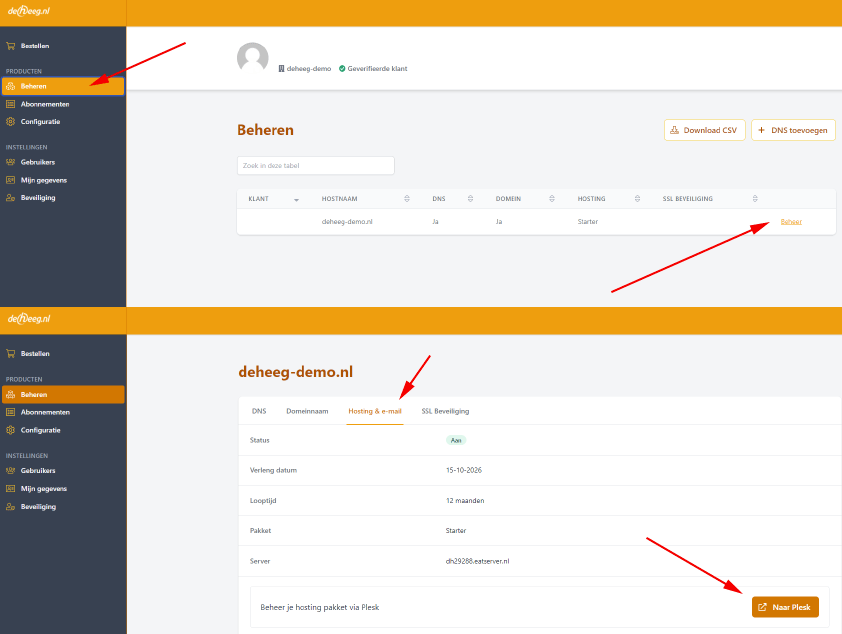Image resolution: width=842 pixels, height=634 pixels.
Task: Click the deheeg.nl logo in top panel
Action: click(x=28, y=11)
